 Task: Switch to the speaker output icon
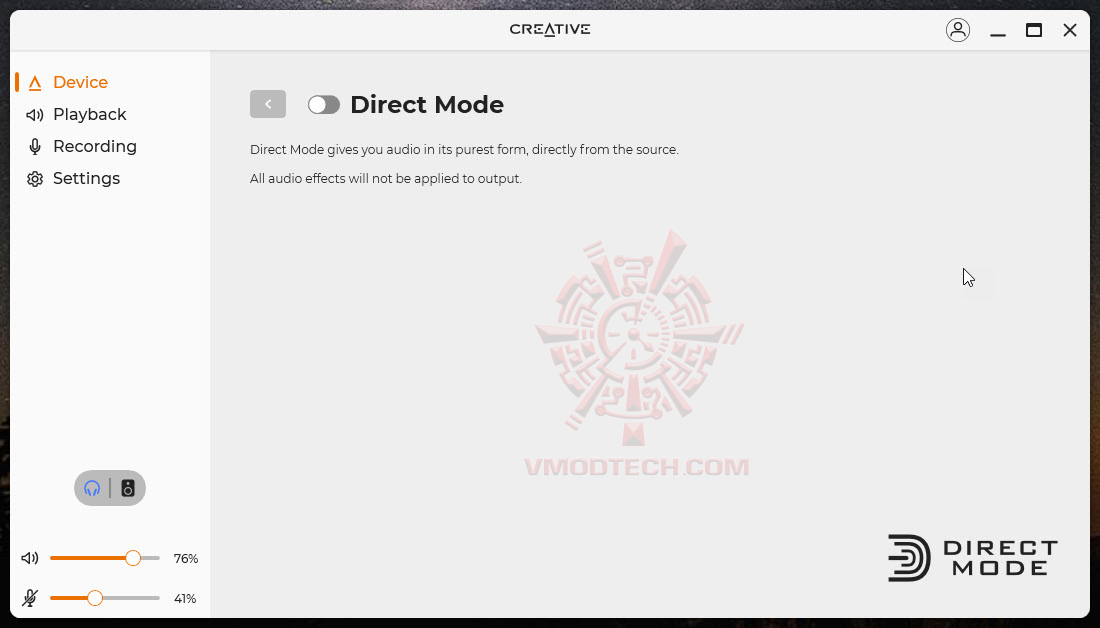128,488
